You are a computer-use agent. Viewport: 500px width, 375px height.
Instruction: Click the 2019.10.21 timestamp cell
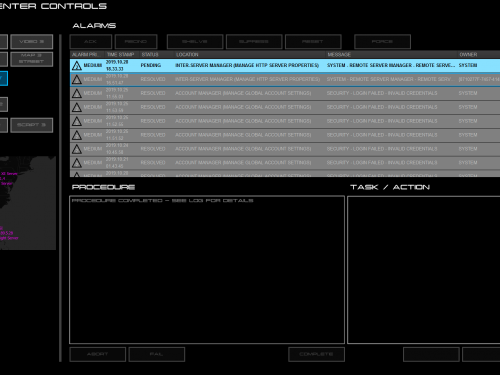(x=115, y=163)
